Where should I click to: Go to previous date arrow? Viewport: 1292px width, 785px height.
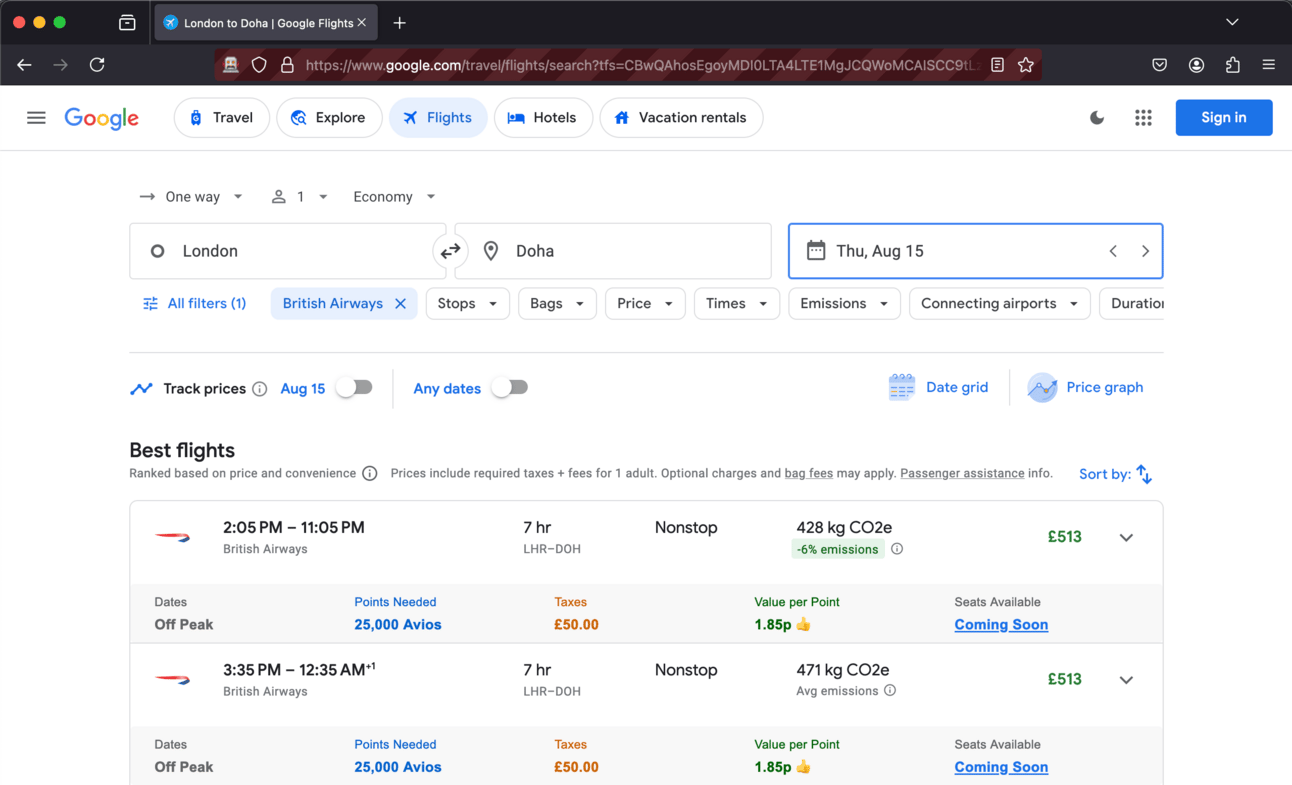[1113, 251]
